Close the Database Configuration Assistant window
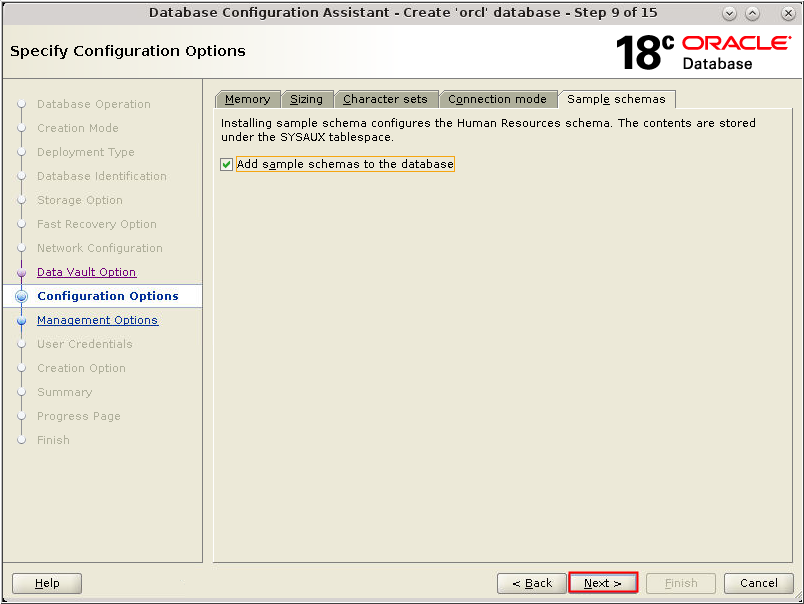This screenshot has width=804, height=604. (788, 14)
